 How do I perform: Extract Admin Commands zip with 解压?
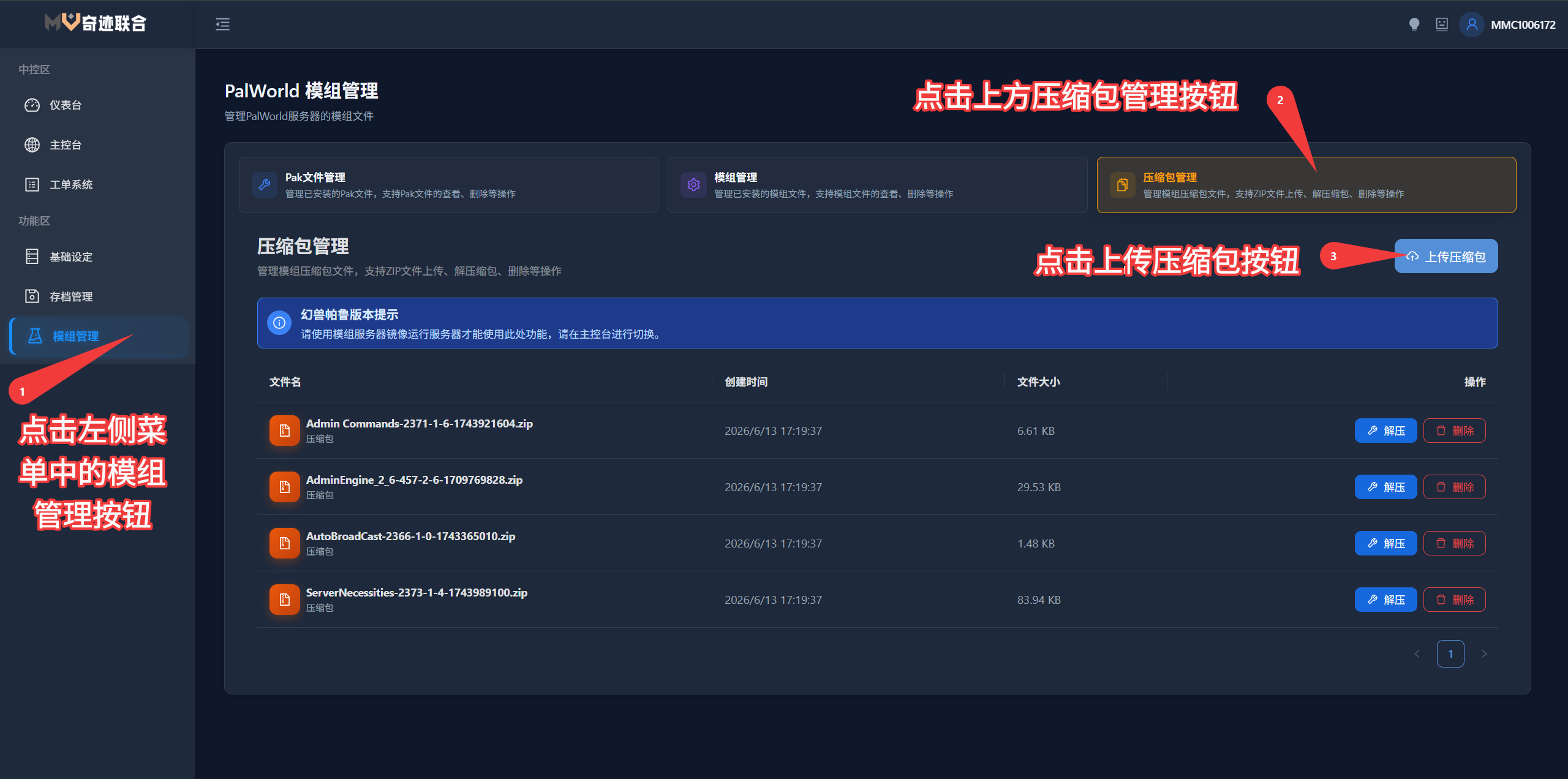[x=1385, y=431]
